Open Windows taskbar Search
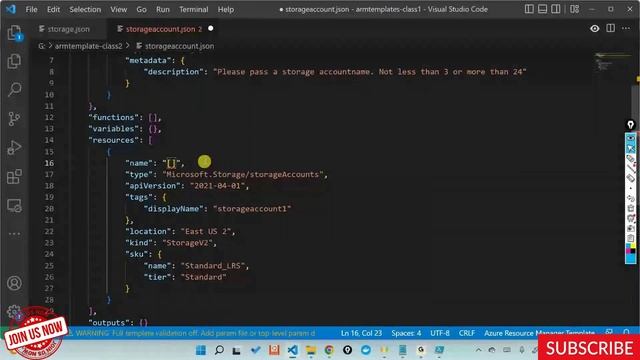 pos(219,350)
